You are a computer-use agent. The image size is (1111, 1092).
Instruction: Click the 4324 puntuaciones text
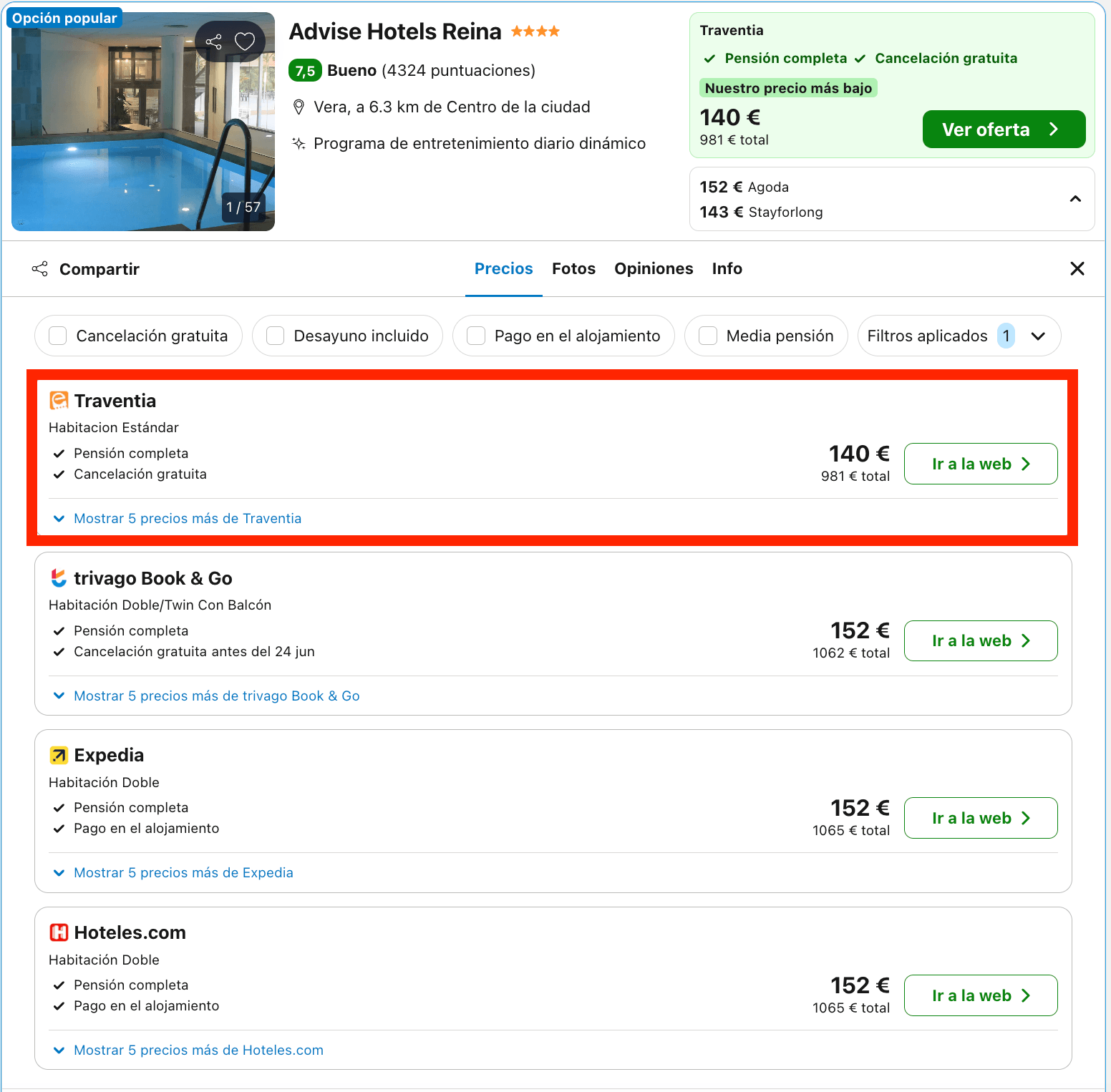click(x=459, y=71)
